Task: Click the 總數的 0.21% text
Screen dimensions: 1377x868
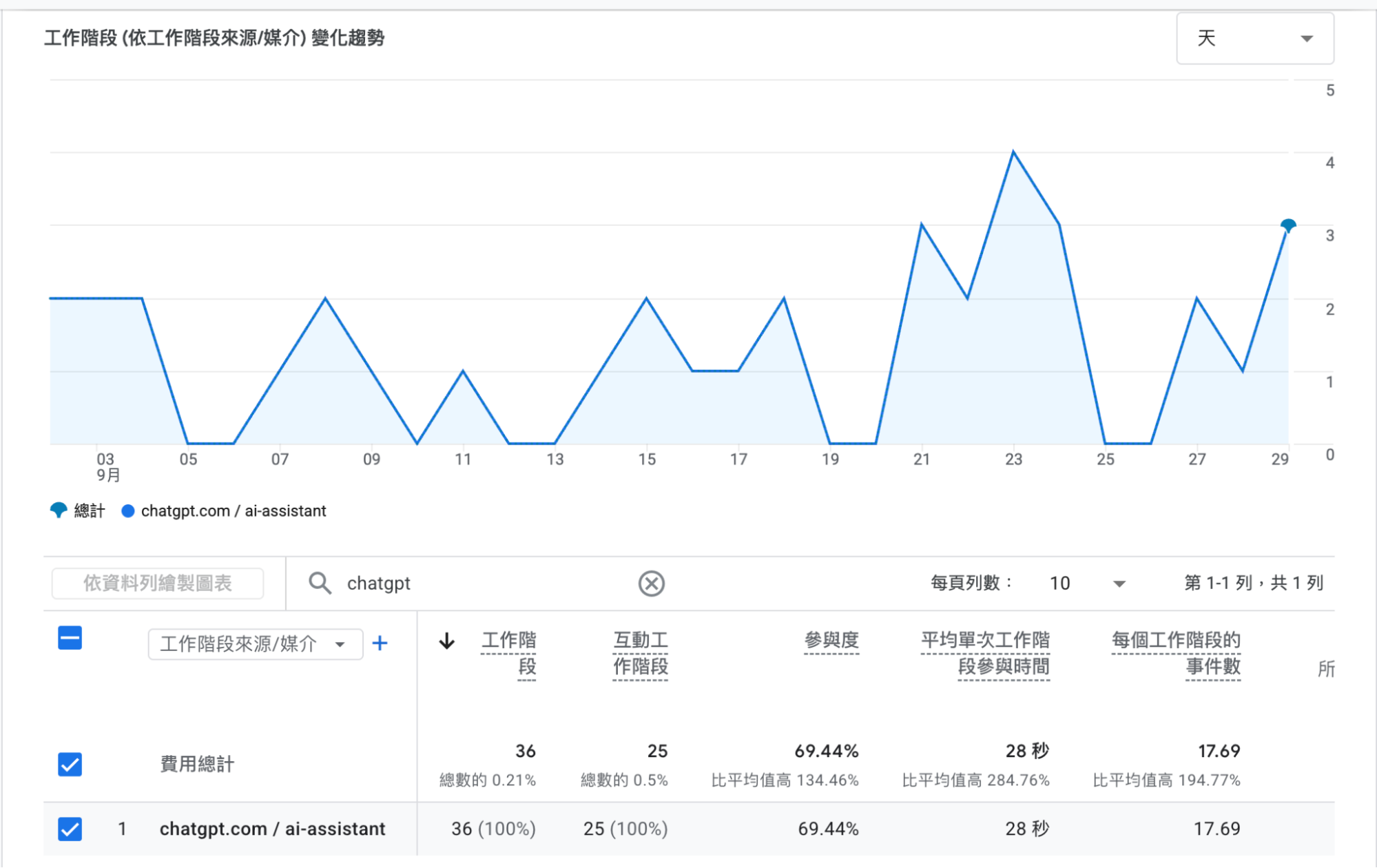Action: [488, 781]
